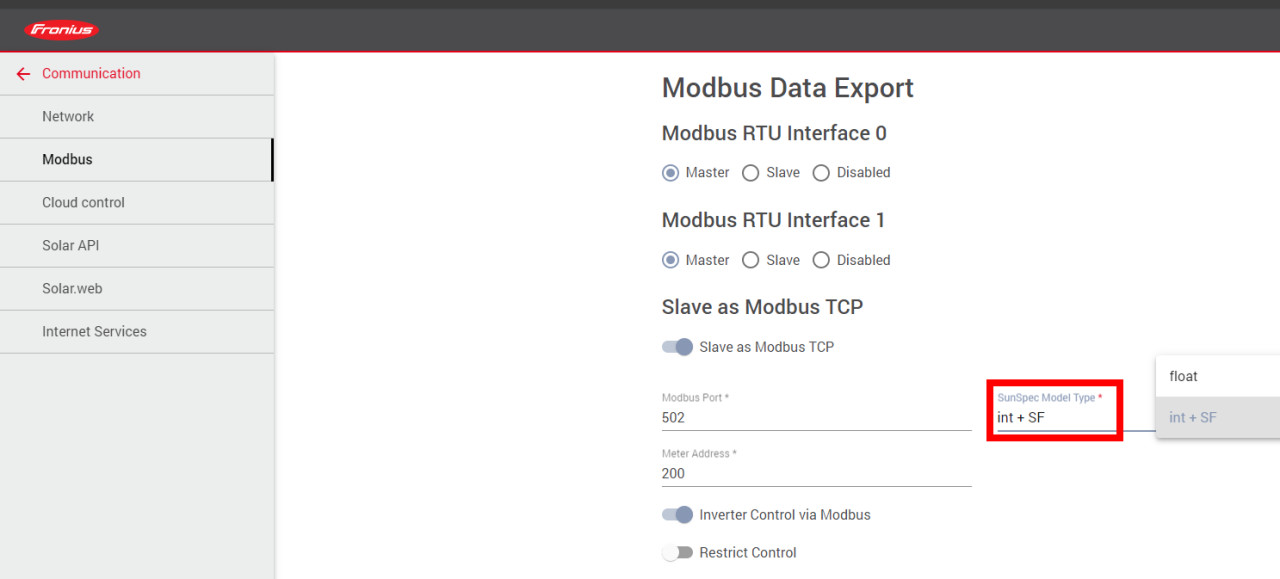Toggle Inverter Control via Modbus

[678, 515]
